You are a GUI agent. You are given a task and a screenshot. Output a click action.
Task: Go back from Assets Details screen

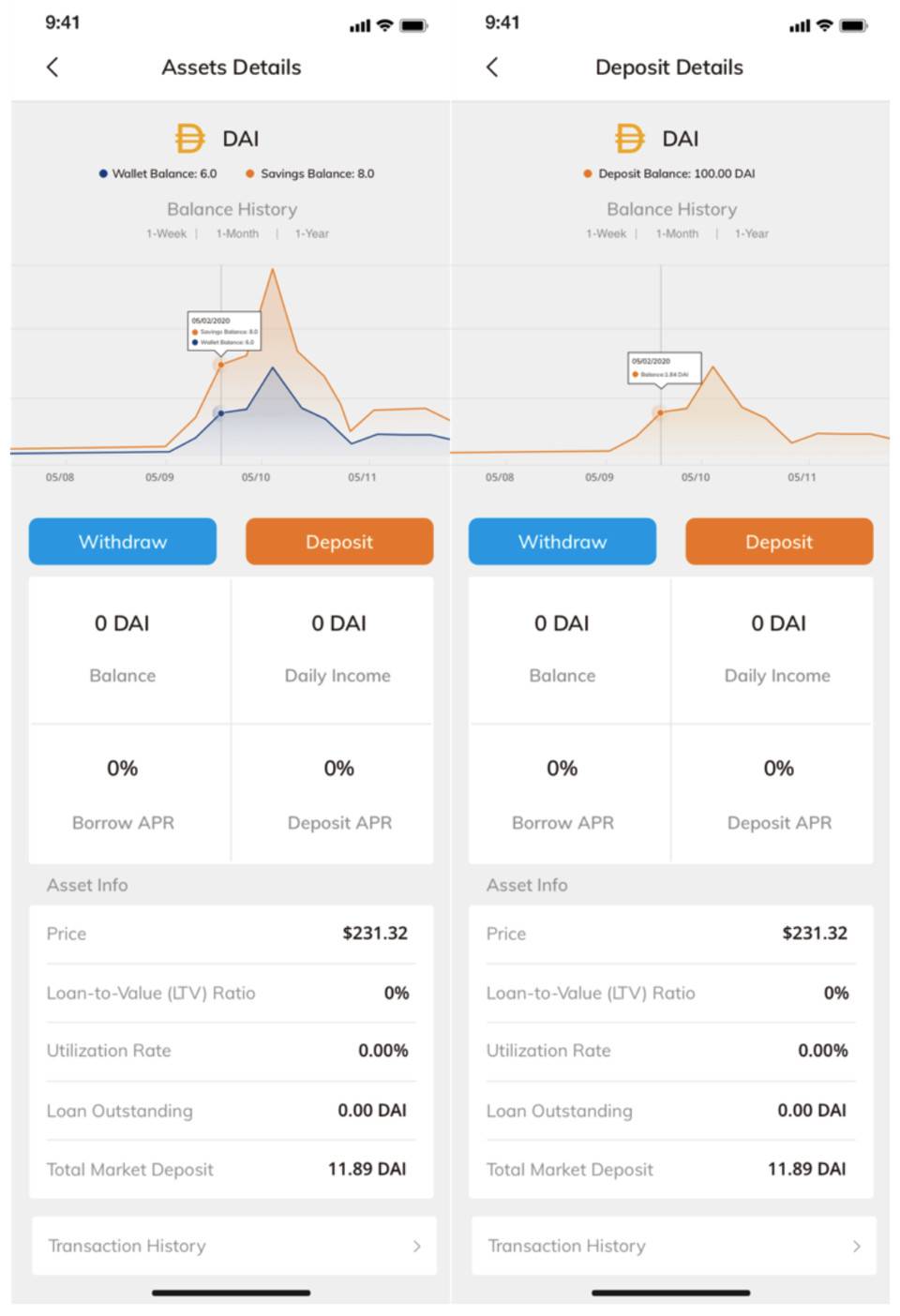[52, 67]
